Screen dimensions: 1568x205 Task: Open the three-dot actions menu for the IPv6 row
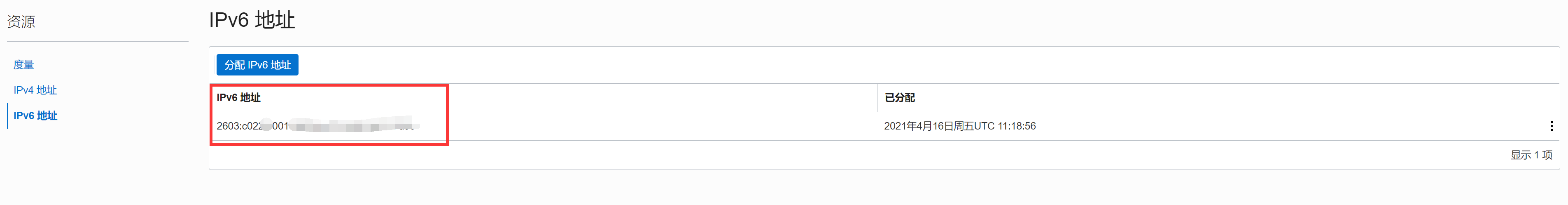click(1551, 126)
